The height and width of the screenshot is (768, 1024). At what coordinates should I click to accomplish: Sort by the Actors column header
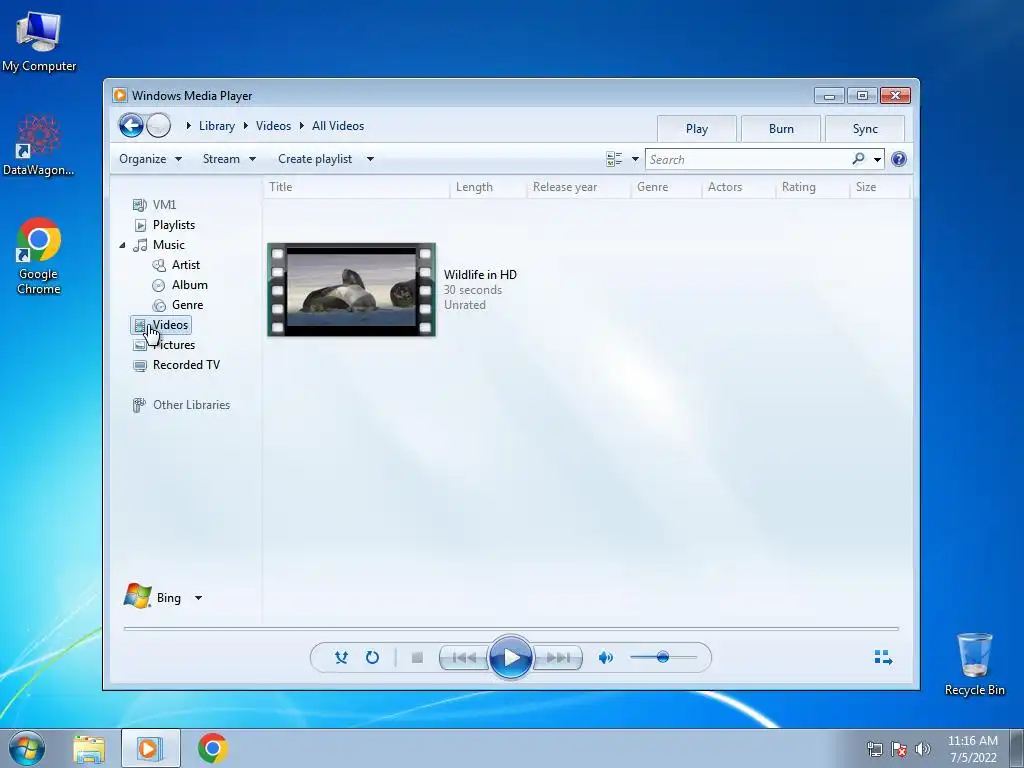(739, 187)
